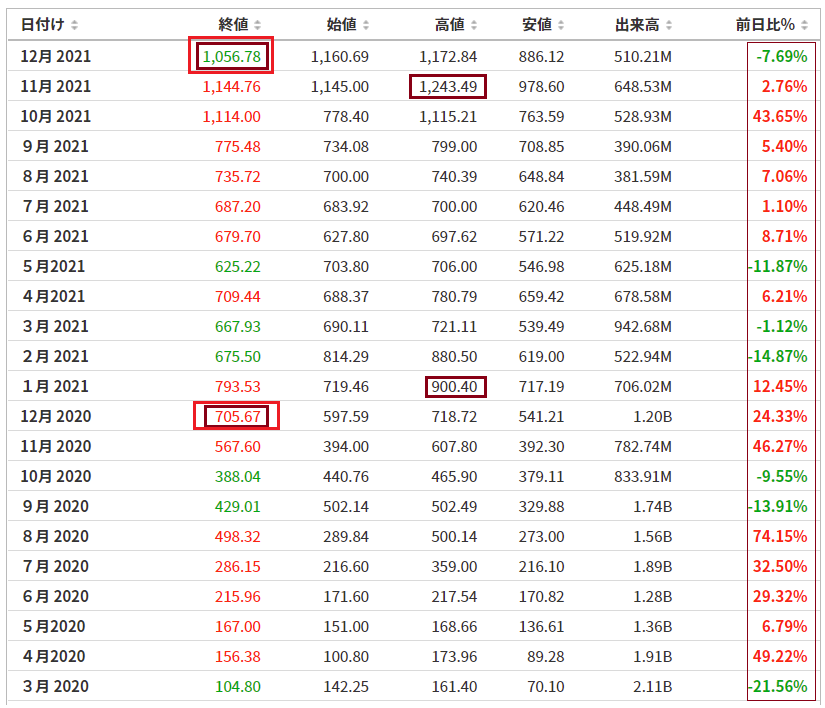Screen dimensions: 825x708
Task: Select closing price 215.96
Action: coord(238,596)
